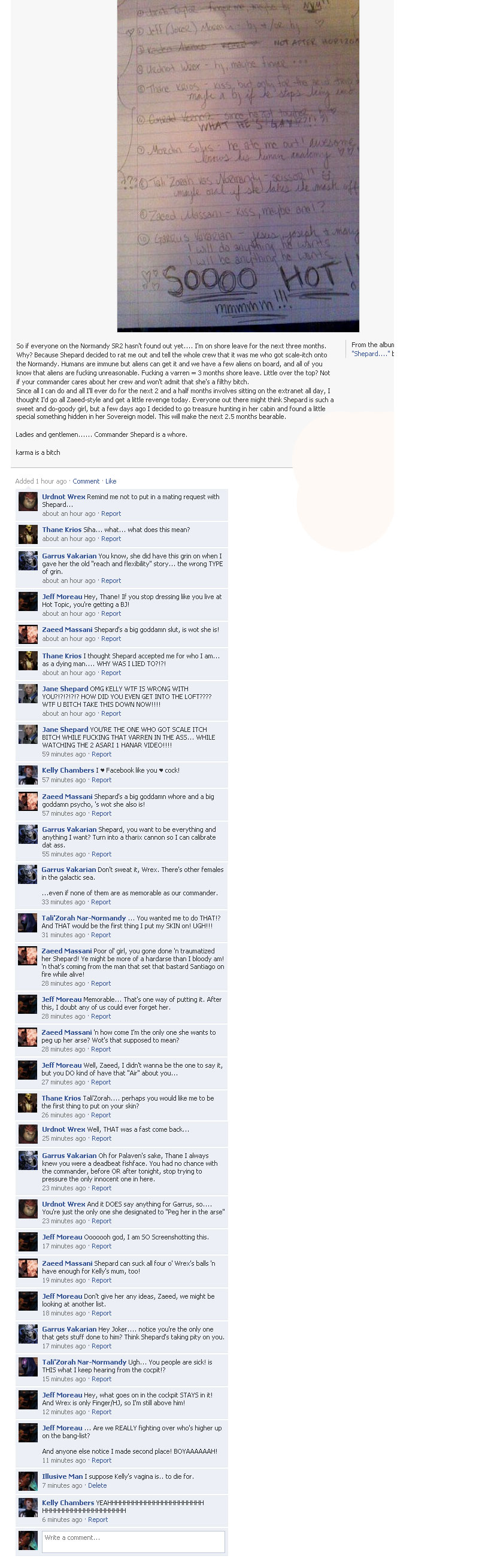Open Jeff Moreau's profile from the Hot Topic comment
The image size is (479, 1568).
click(x=62, y=597)
